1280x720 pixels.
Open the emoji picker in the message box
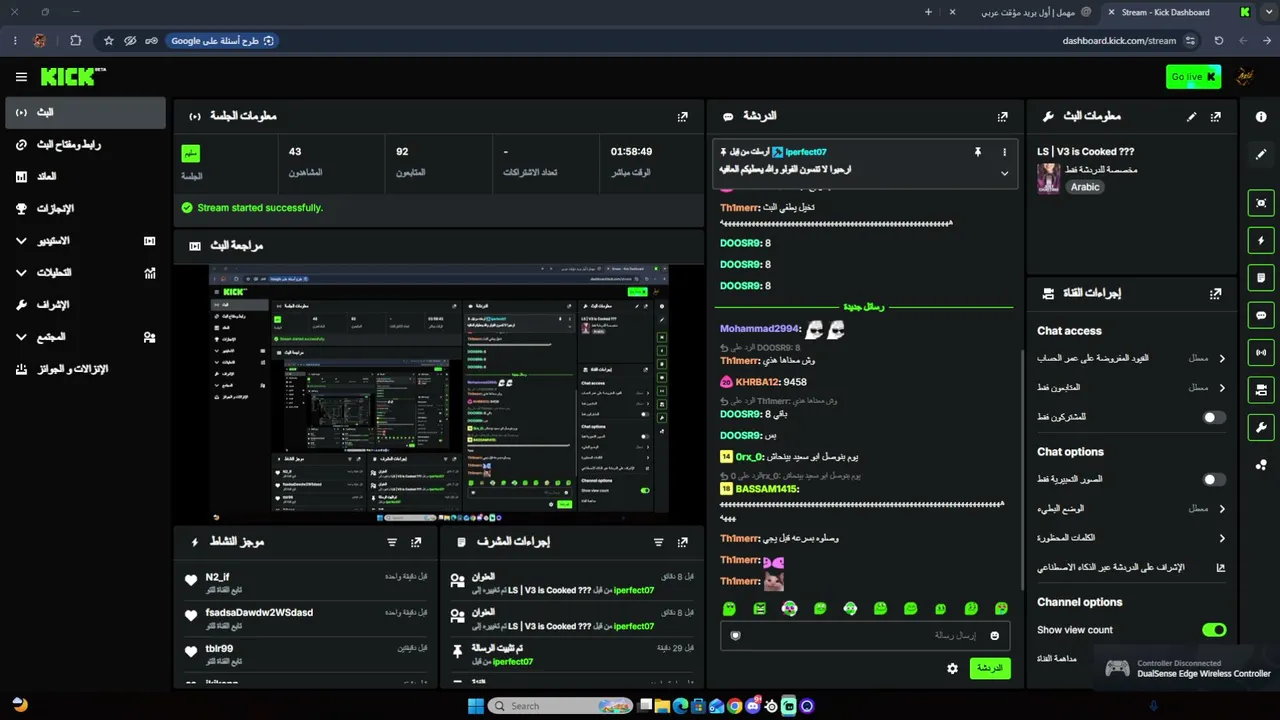click(x=994, y=635)
